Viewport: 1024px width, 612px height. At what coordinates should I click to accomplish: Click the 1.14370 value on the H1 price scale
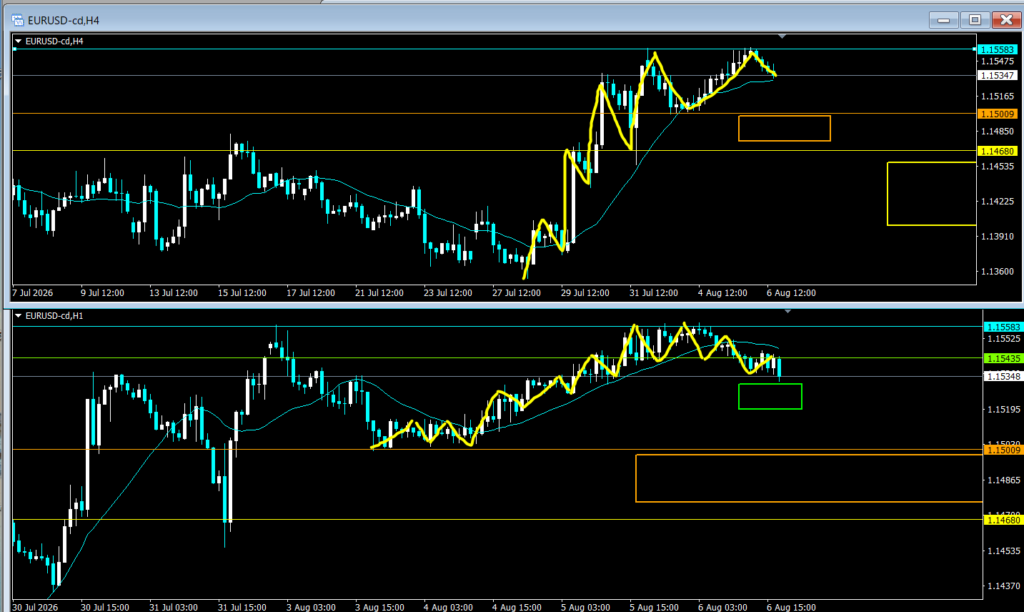(x=1004, y=586)
